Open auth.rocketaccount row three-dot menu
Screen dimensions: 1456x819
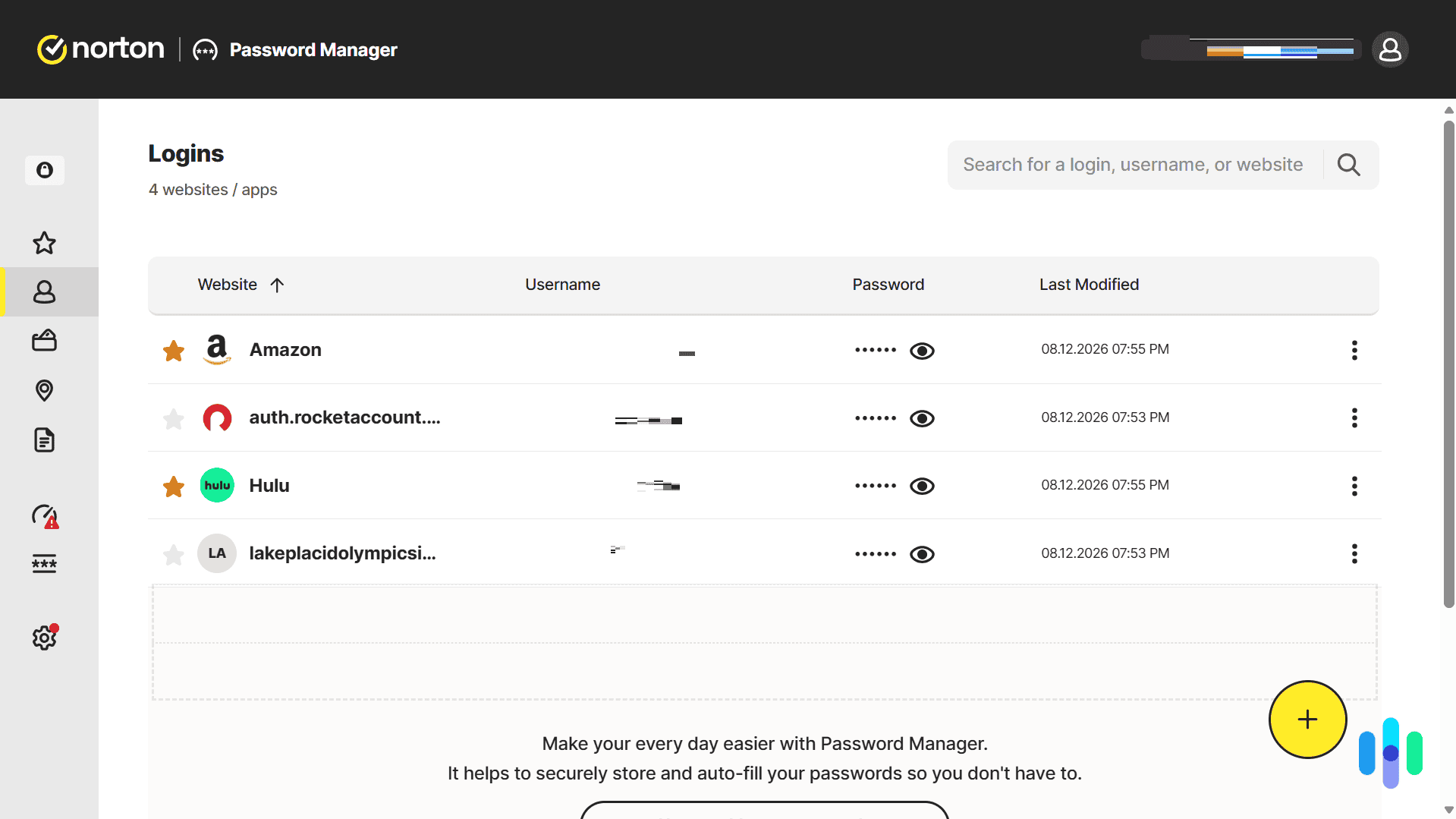1354,417
